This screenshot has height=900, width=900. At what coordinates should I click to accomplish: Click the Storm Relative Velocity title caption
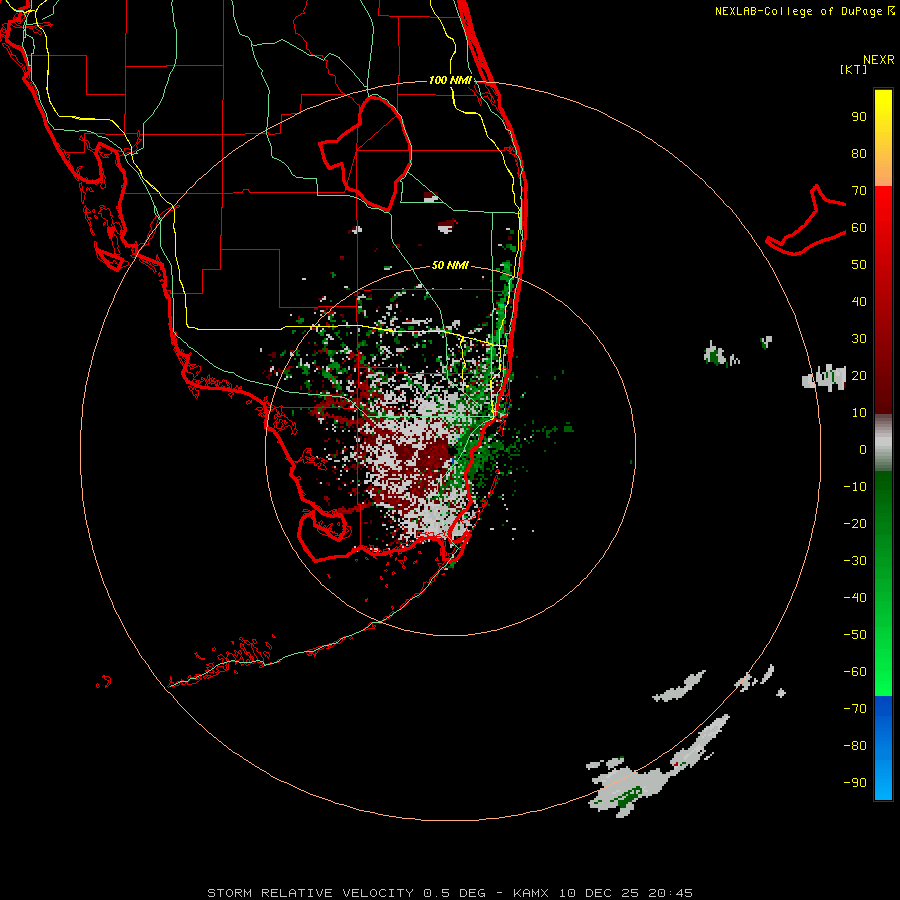[450, 893]
